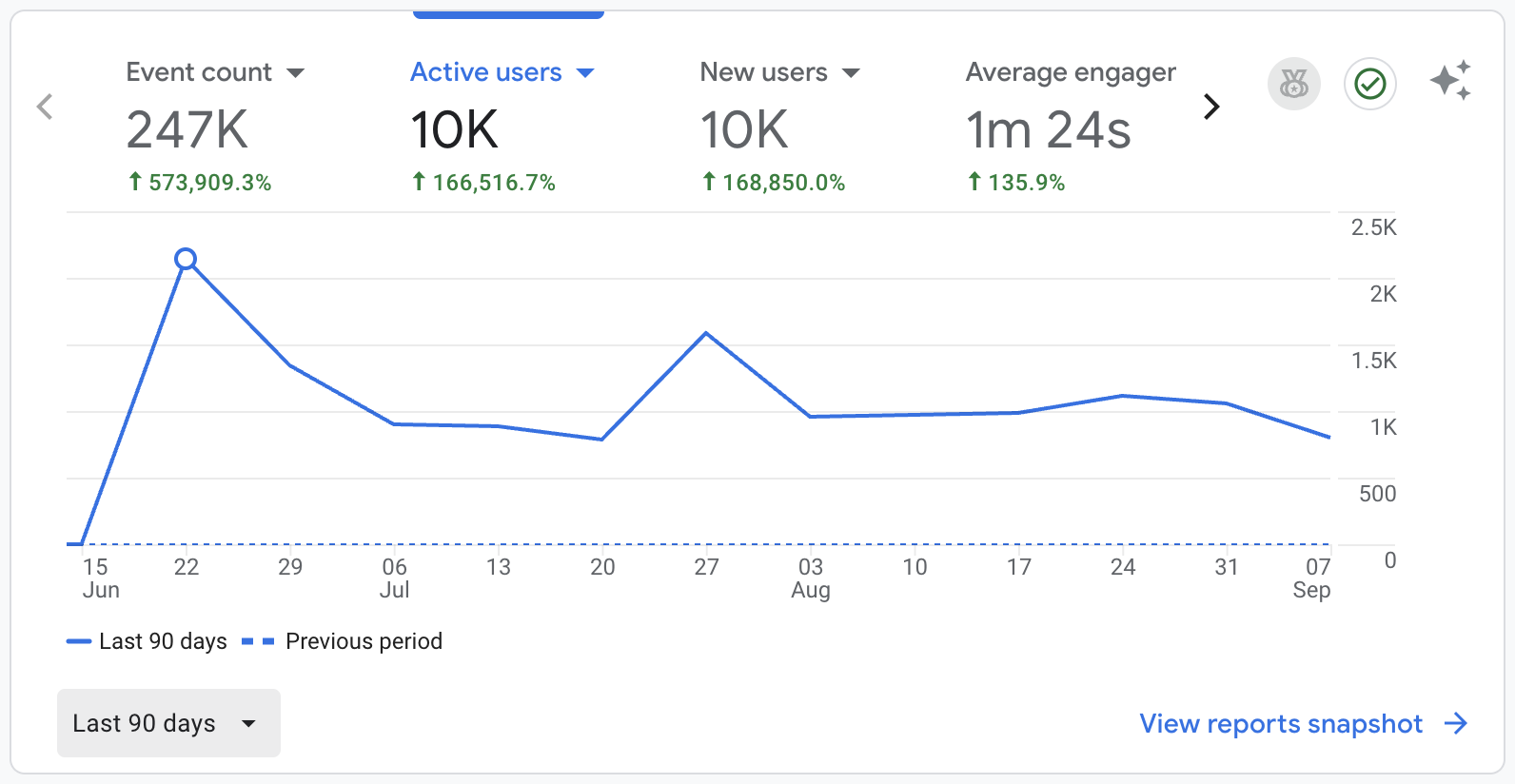Toggle the Last 90 days legend series
This screenshot has width=1515, height=784.
[x=148, y=641]
